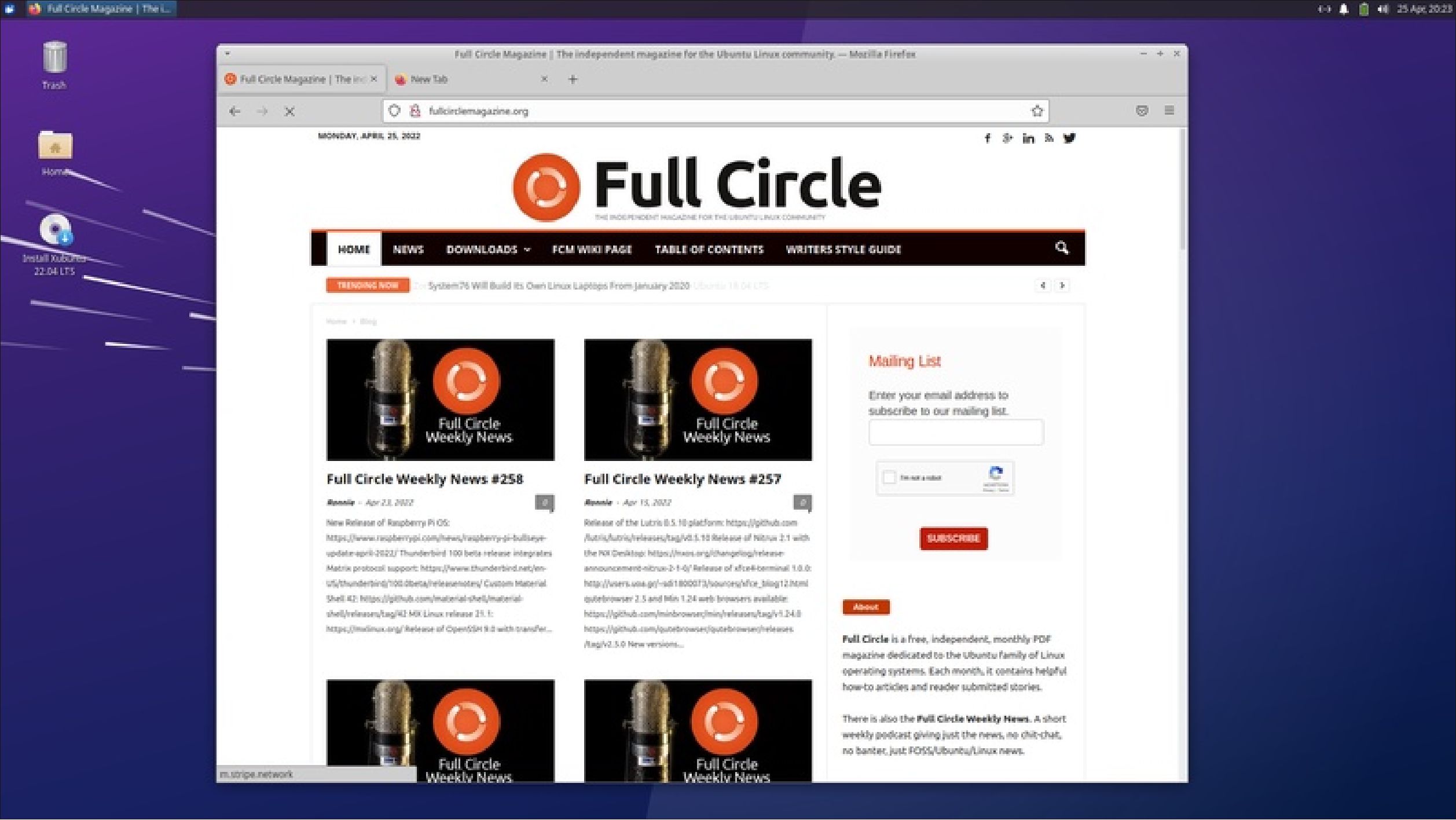Click the m.stripe.network status bar text

point(256,774)
